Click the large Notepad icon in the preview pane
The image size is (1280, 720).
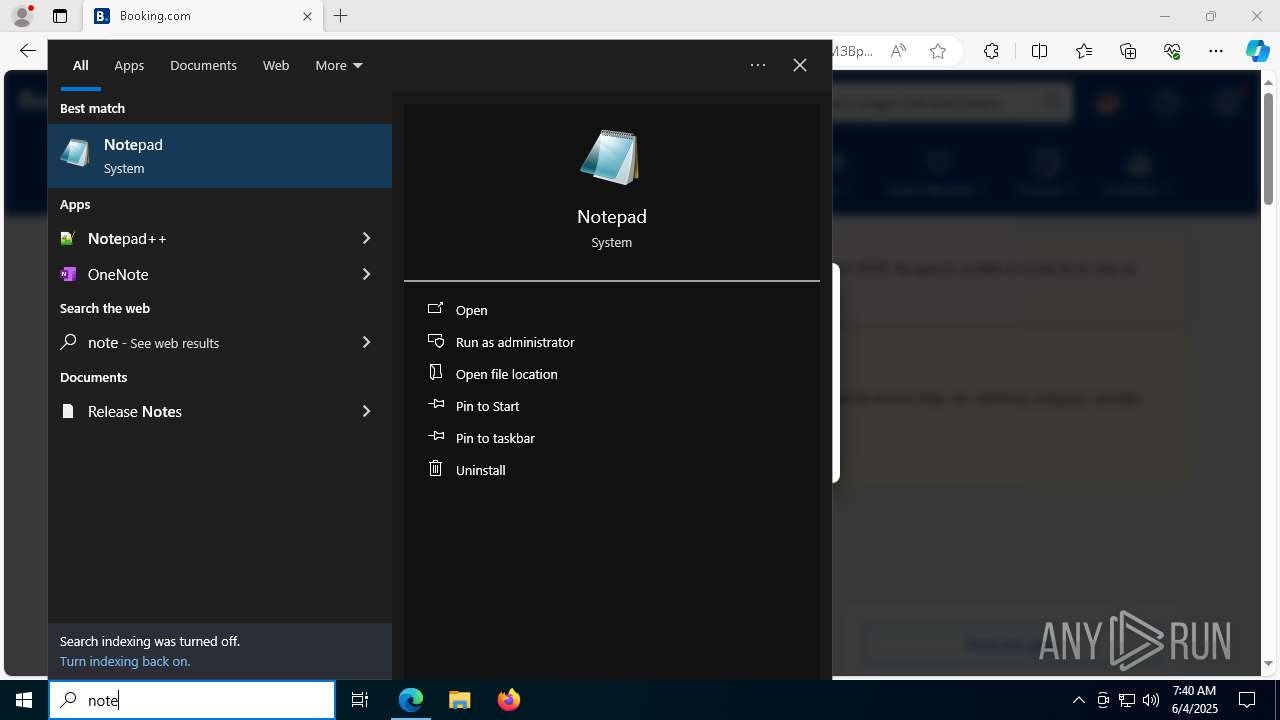[610, 158]
